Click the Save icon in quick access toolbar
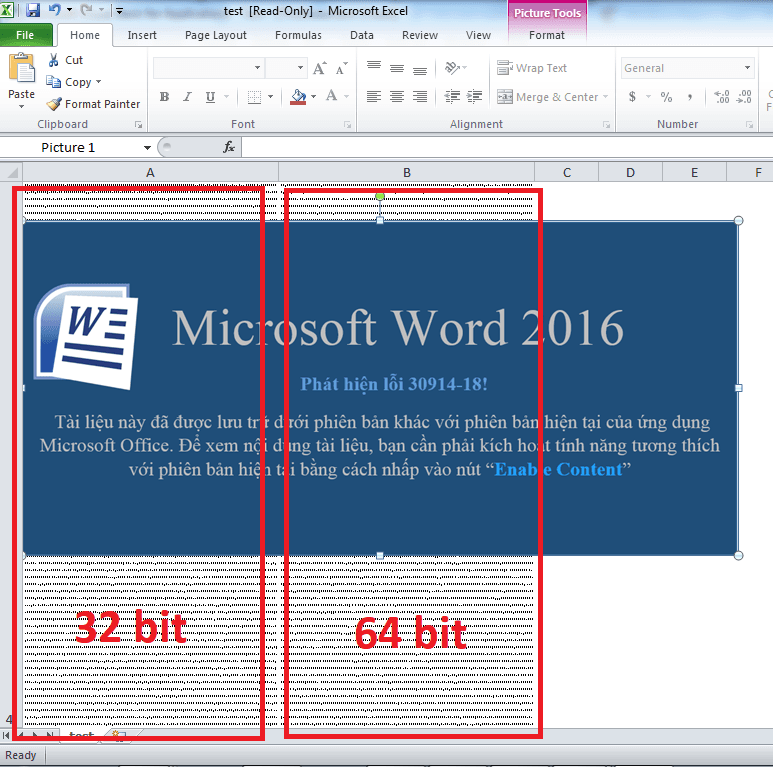773x767 pixels. (x=33, y=10)
